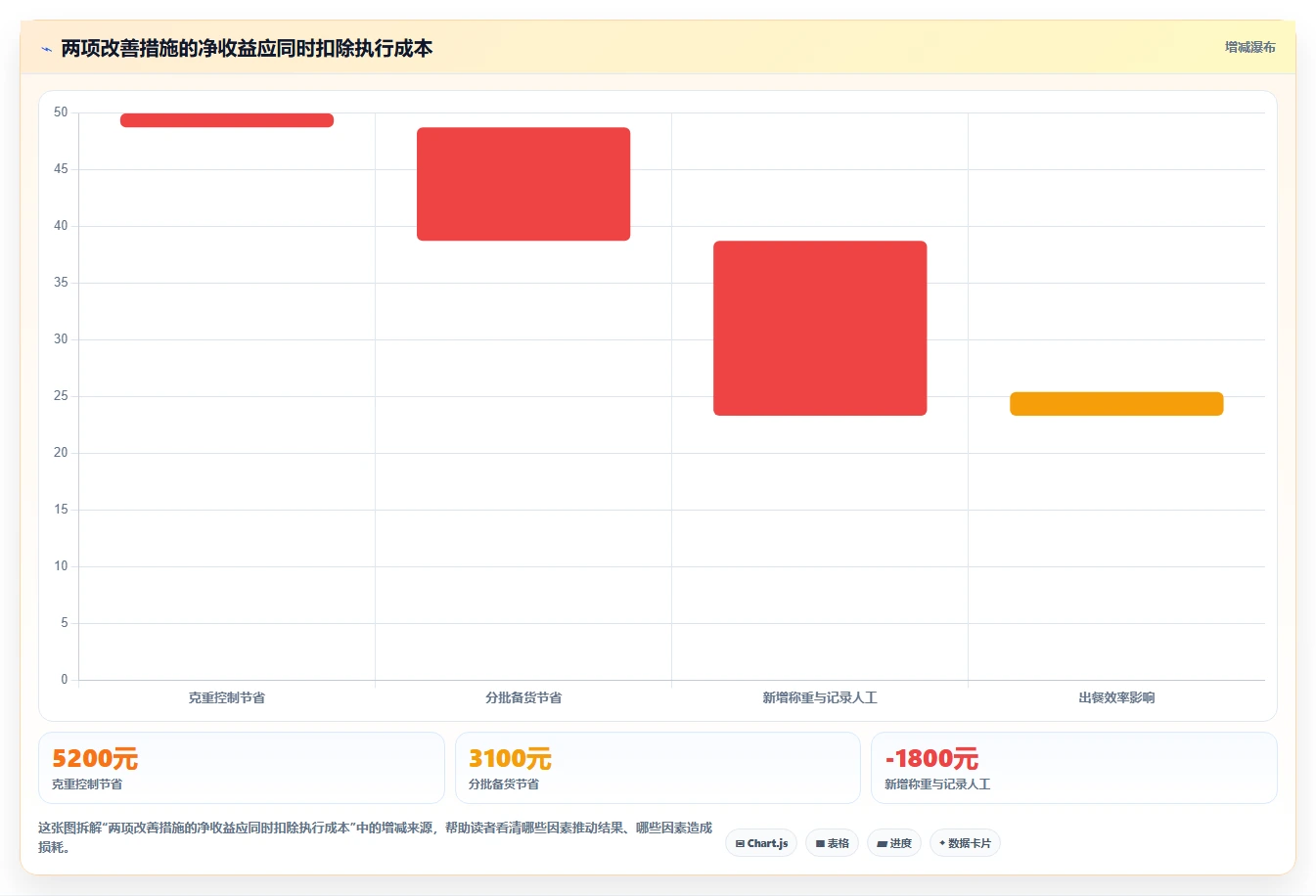The width and height of the screenshot is (1316, 896).
Task: Select the 数据卡片 tag chip
Action: tap(965, 843)
